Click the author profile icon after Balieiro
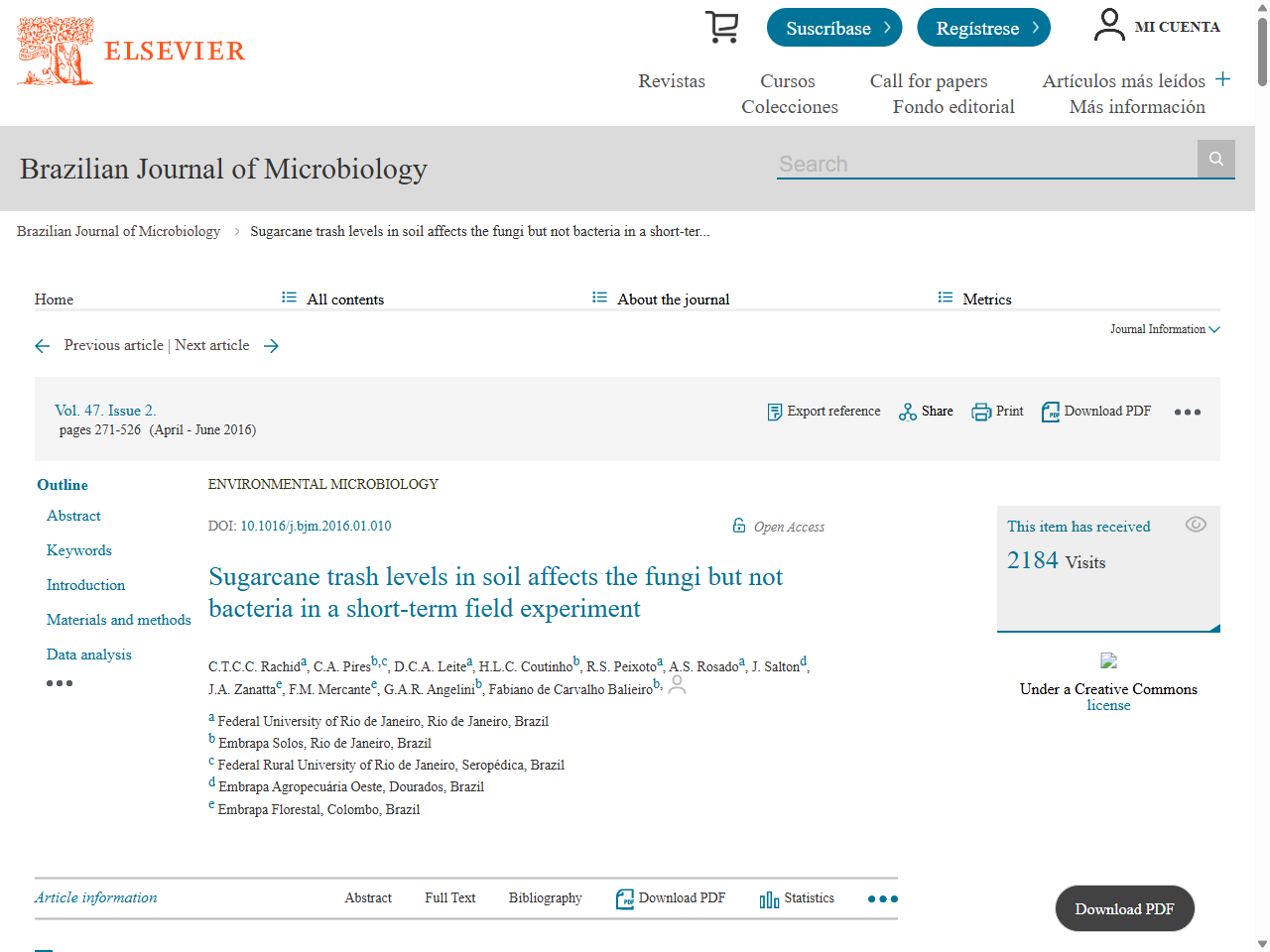Image resolution: width=1270 pixels, height=952 pixels. (x=677, y=684)
